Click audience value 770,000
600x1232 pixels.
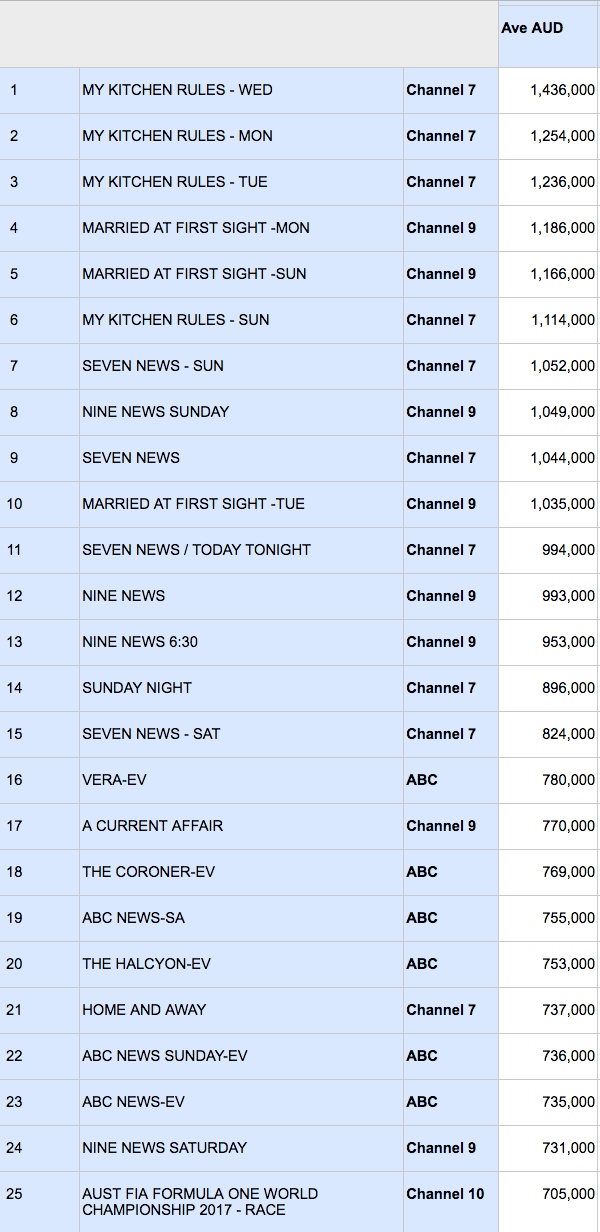click(x=548, y=826)
